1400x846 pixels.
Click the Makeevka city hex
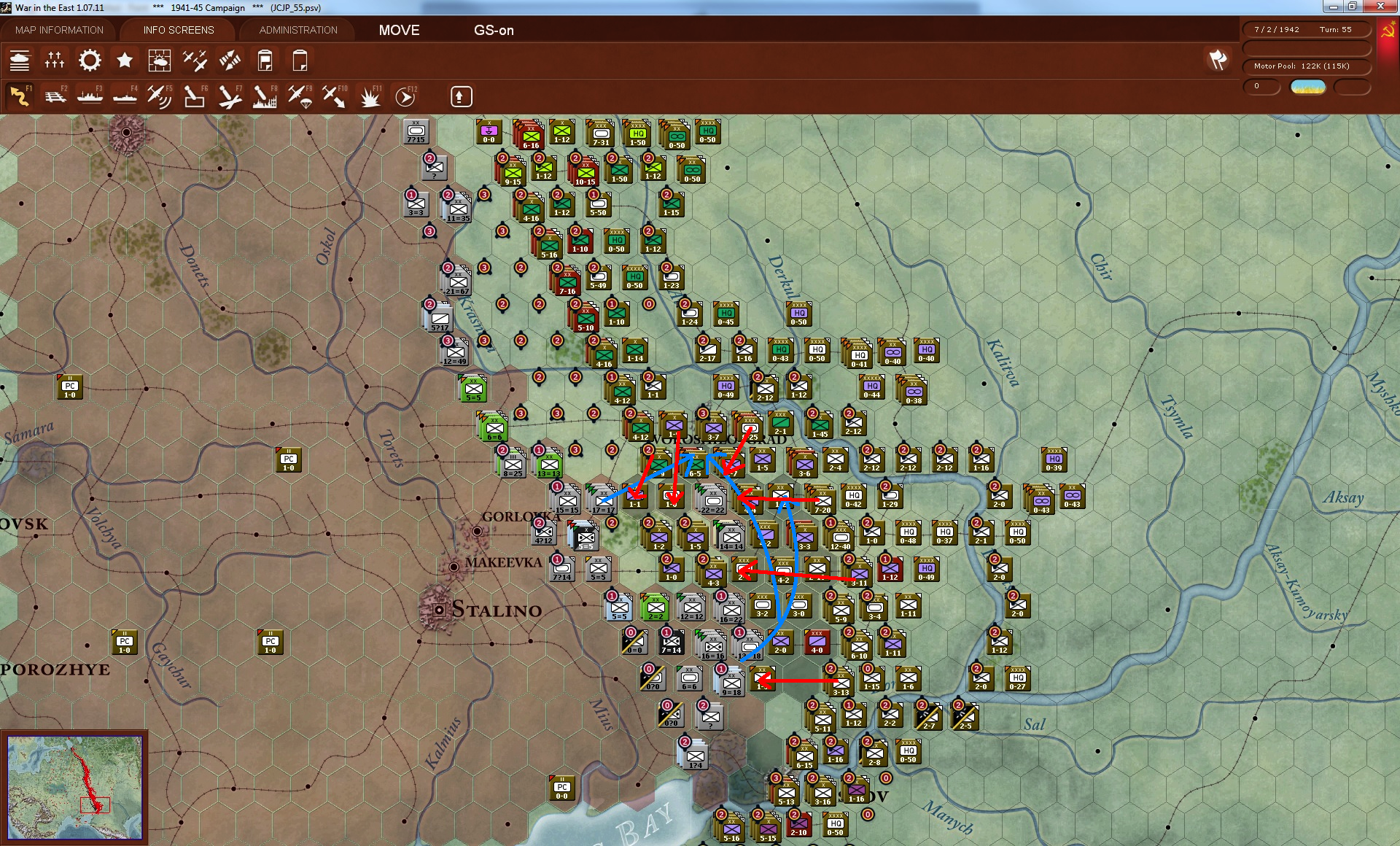click(454, 566)
